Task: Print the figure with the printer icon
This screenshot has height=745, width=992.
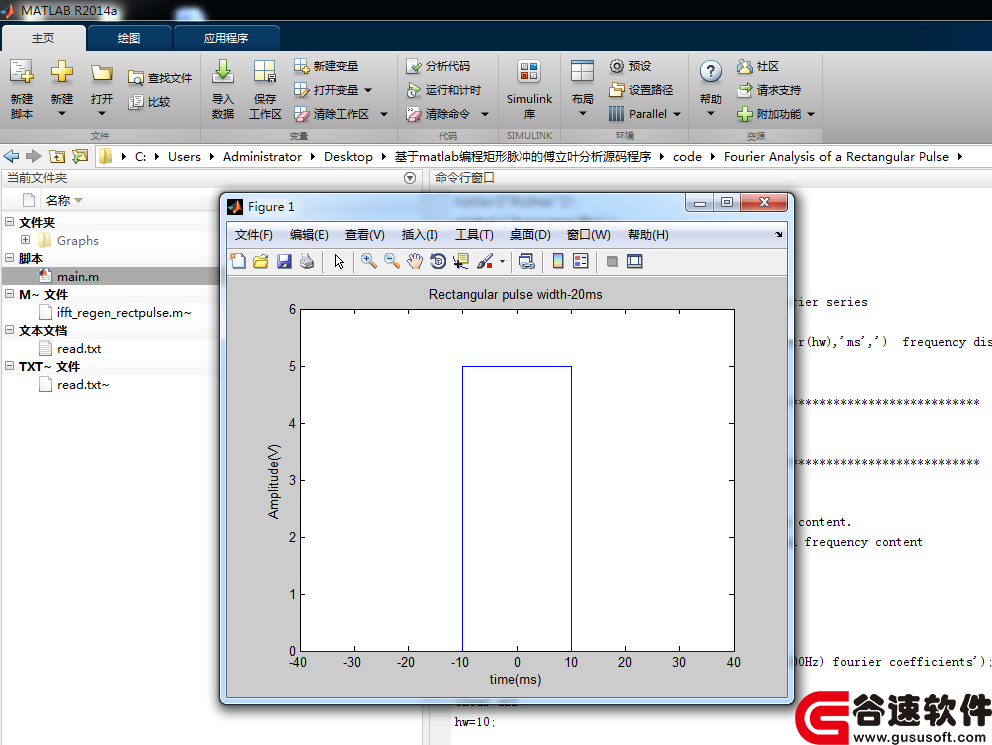Action: tap(307, 261)
